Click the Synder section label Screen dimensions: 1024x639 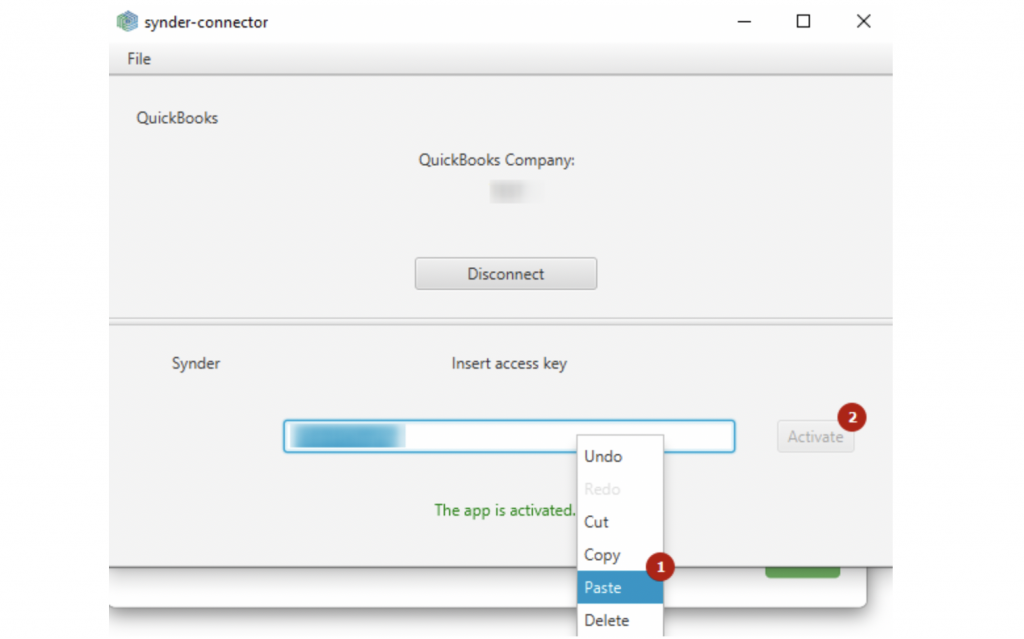point(196,363)
